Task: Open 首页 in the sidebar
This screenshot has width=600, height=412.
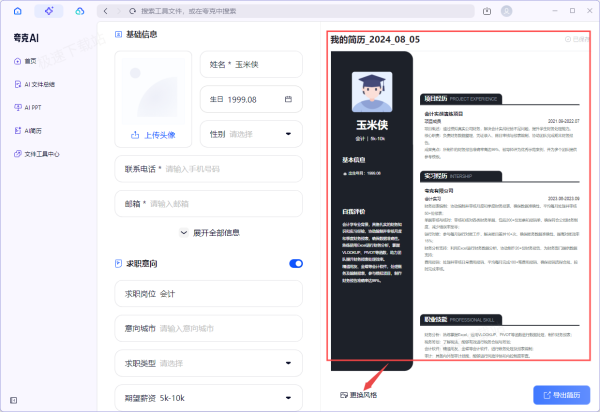Action: coord(25,61)
